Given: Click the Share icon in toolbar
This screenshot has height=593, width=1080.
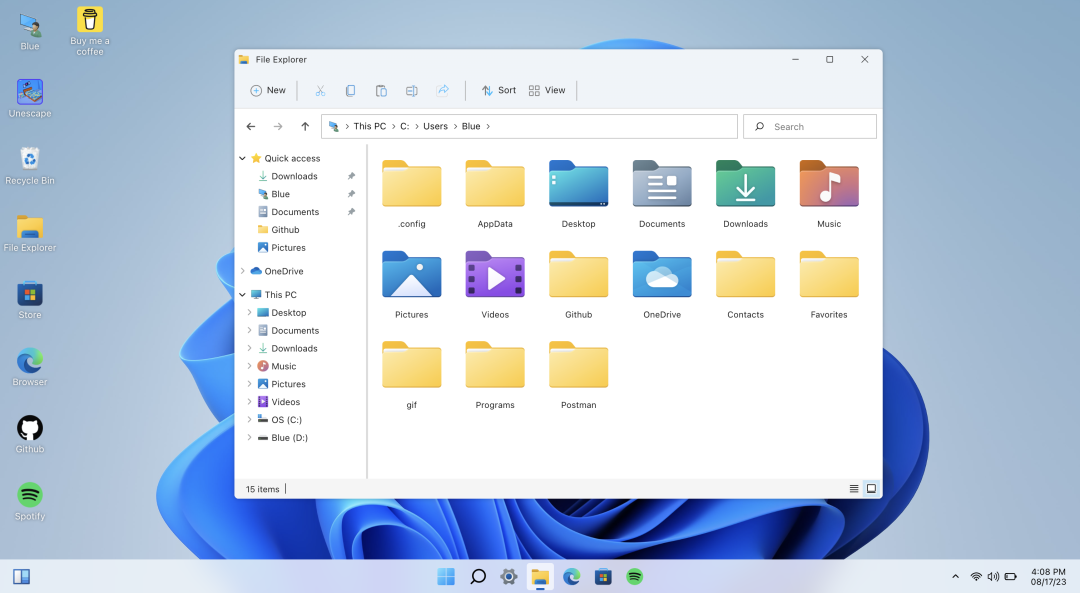Looking at the screenshot, I should coord(443,90).
